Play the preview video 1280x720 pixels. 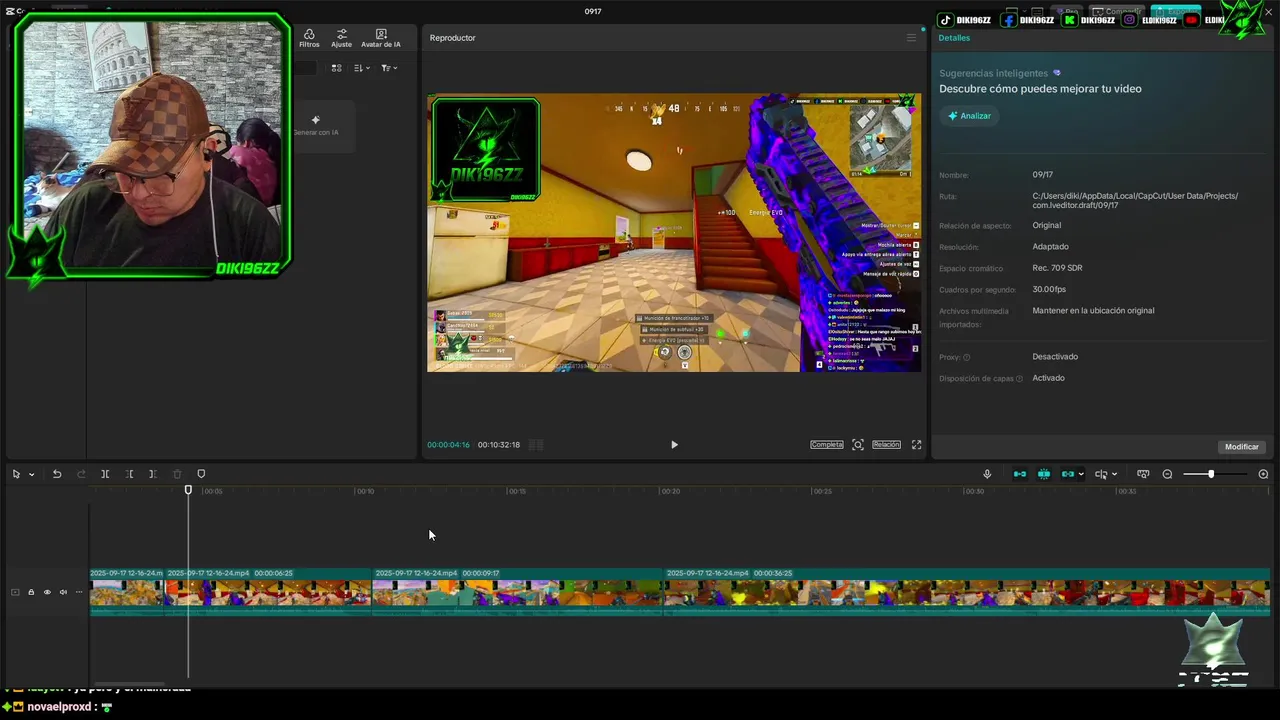tap(674, 445)
